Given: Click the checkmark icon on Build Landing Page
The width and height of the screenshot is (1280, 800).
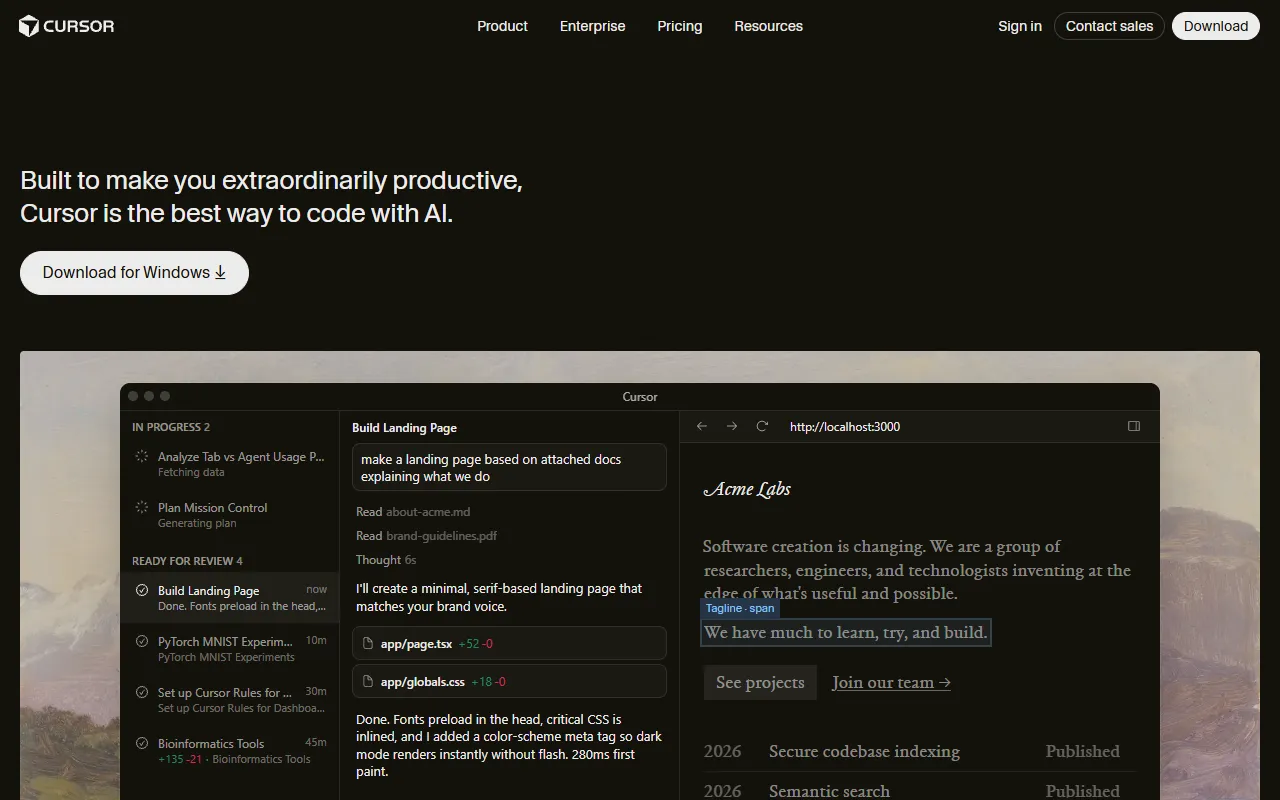Looking at the screenshot, I should tap(142, 591).
